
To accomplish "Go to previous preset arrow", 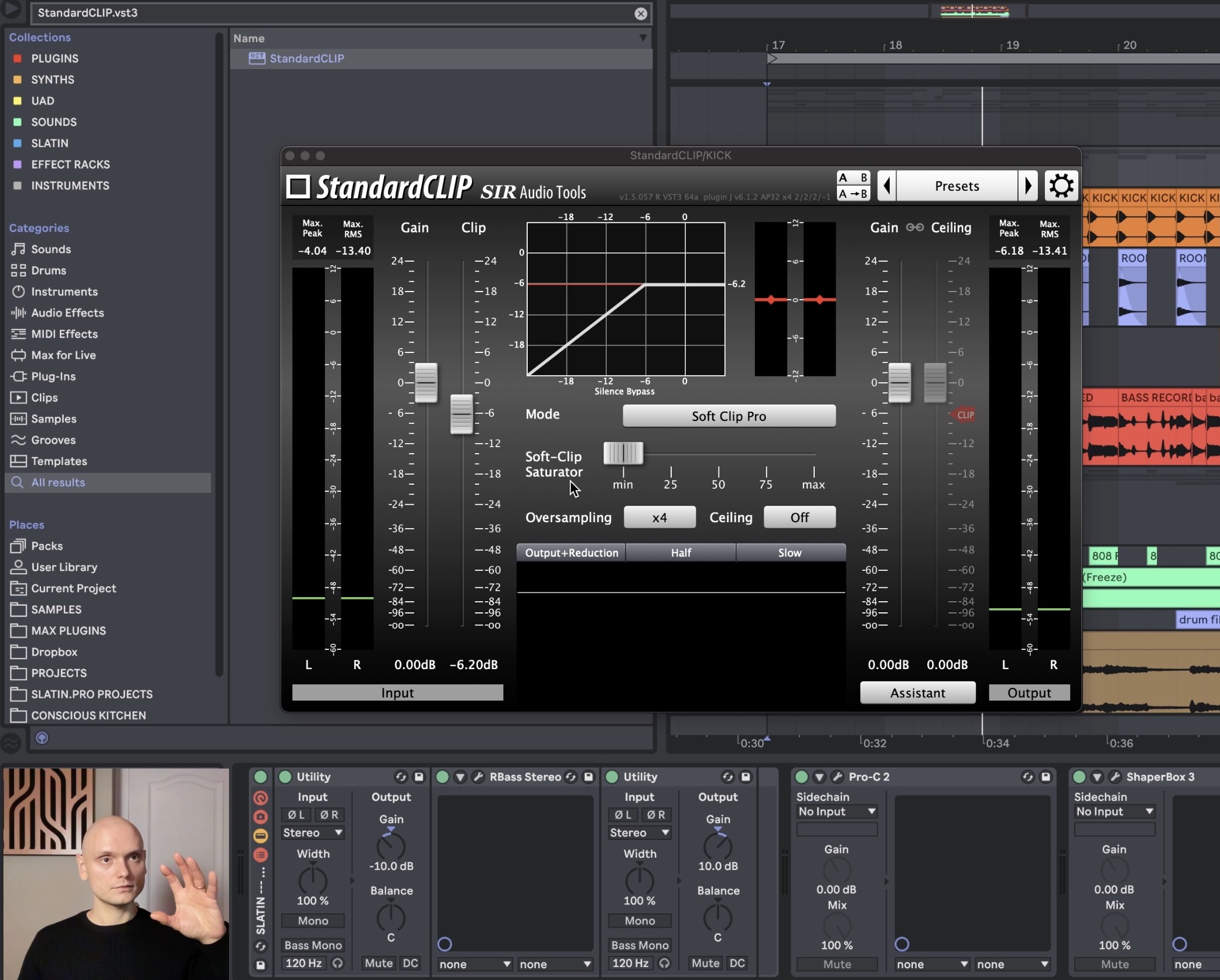I will (887, 186).
